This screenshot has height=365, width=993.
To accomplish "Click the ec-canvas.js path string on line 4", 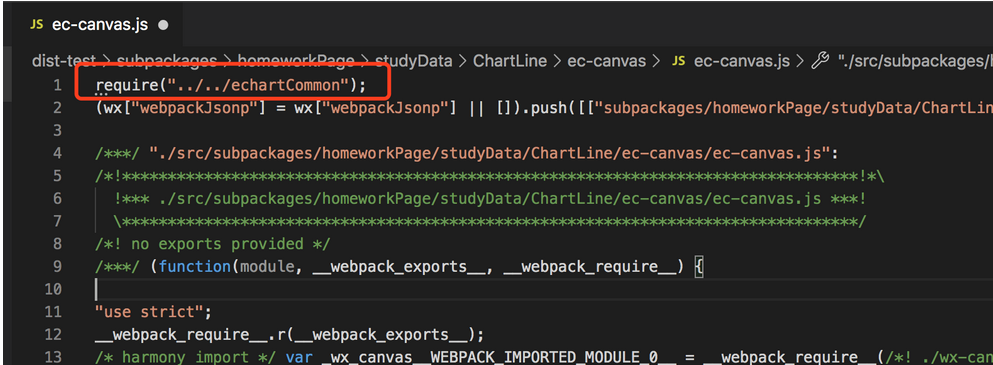I will pos(490,153).
